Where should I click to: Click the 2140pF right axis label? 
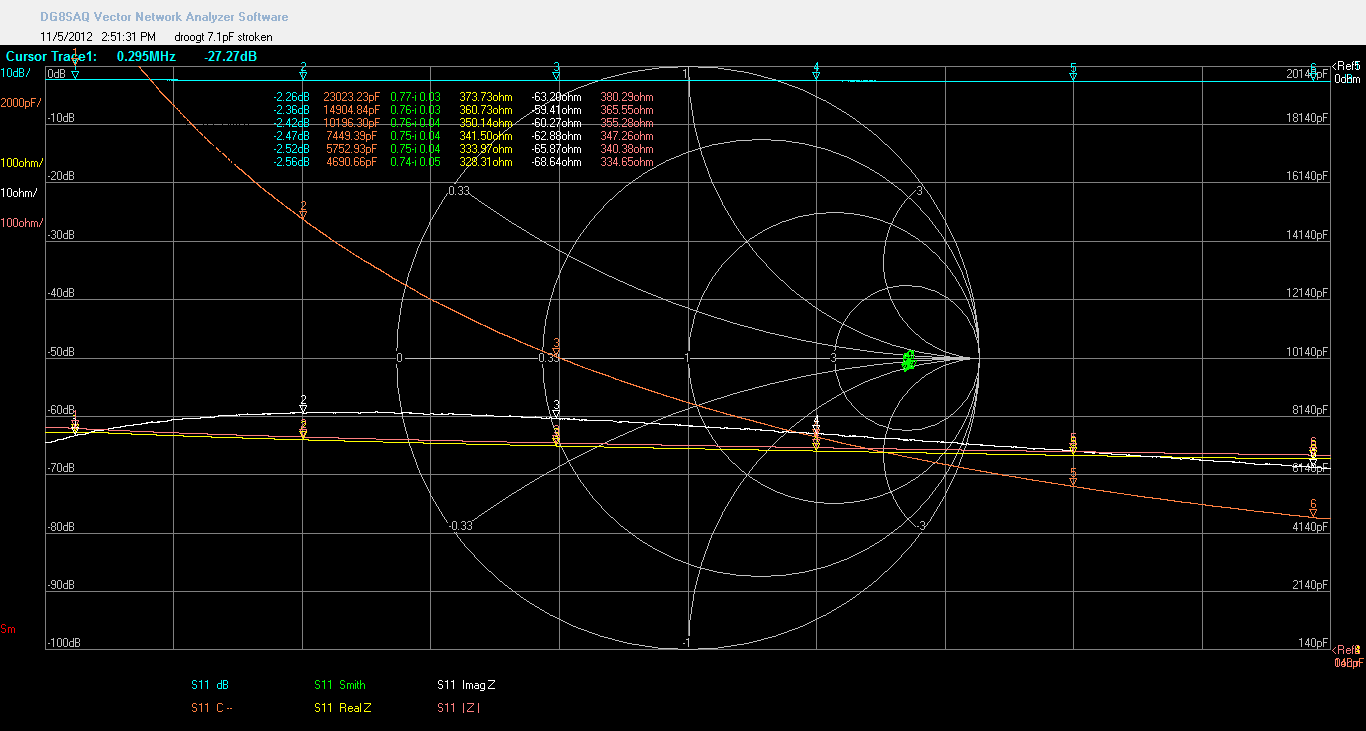click(1311, 584)
